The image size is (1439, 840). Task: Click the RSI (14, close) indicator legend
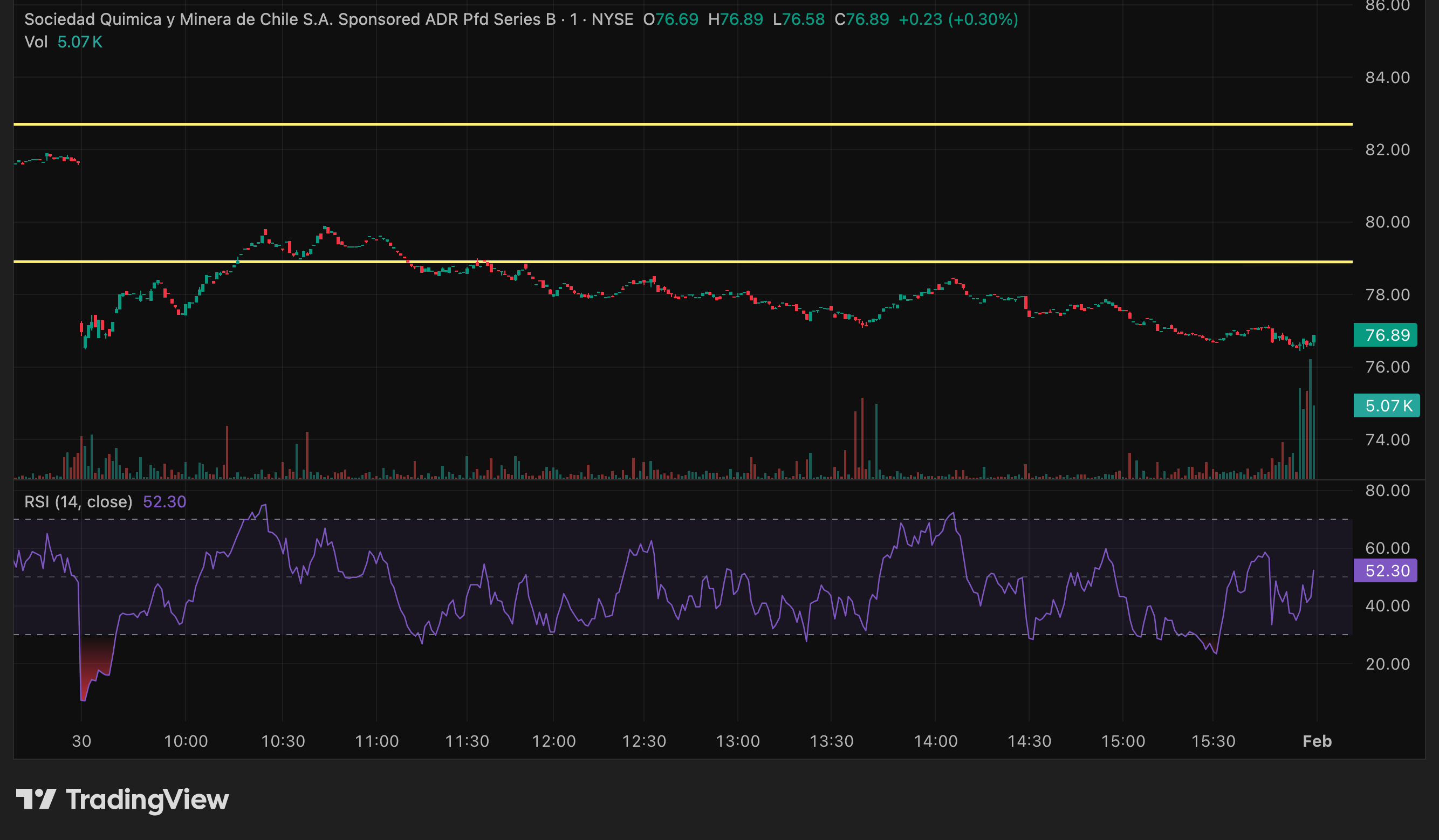click(x=78, y=501)
